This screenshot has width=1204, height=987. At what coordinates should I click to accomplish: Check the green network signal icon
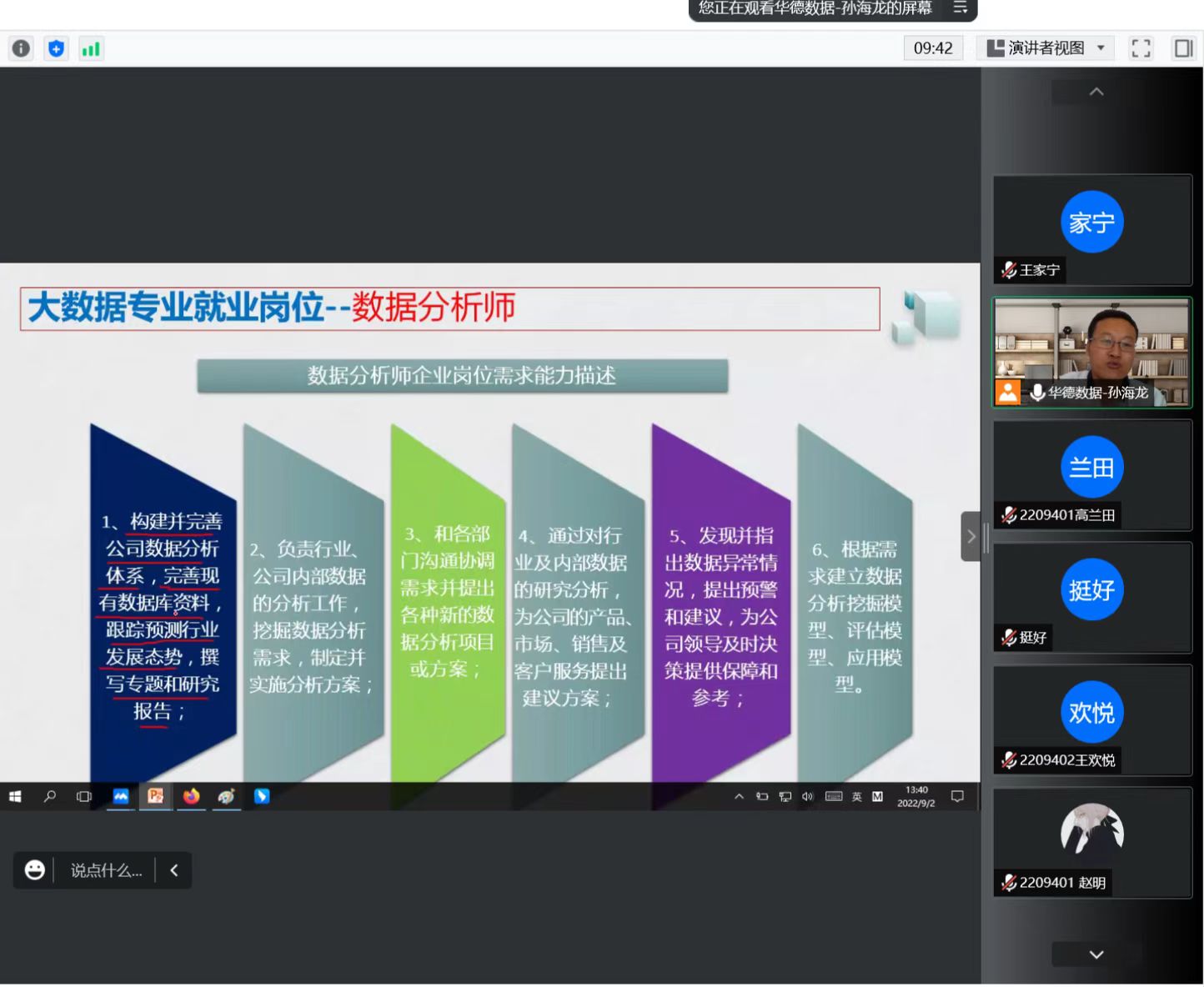pos(90,48)
